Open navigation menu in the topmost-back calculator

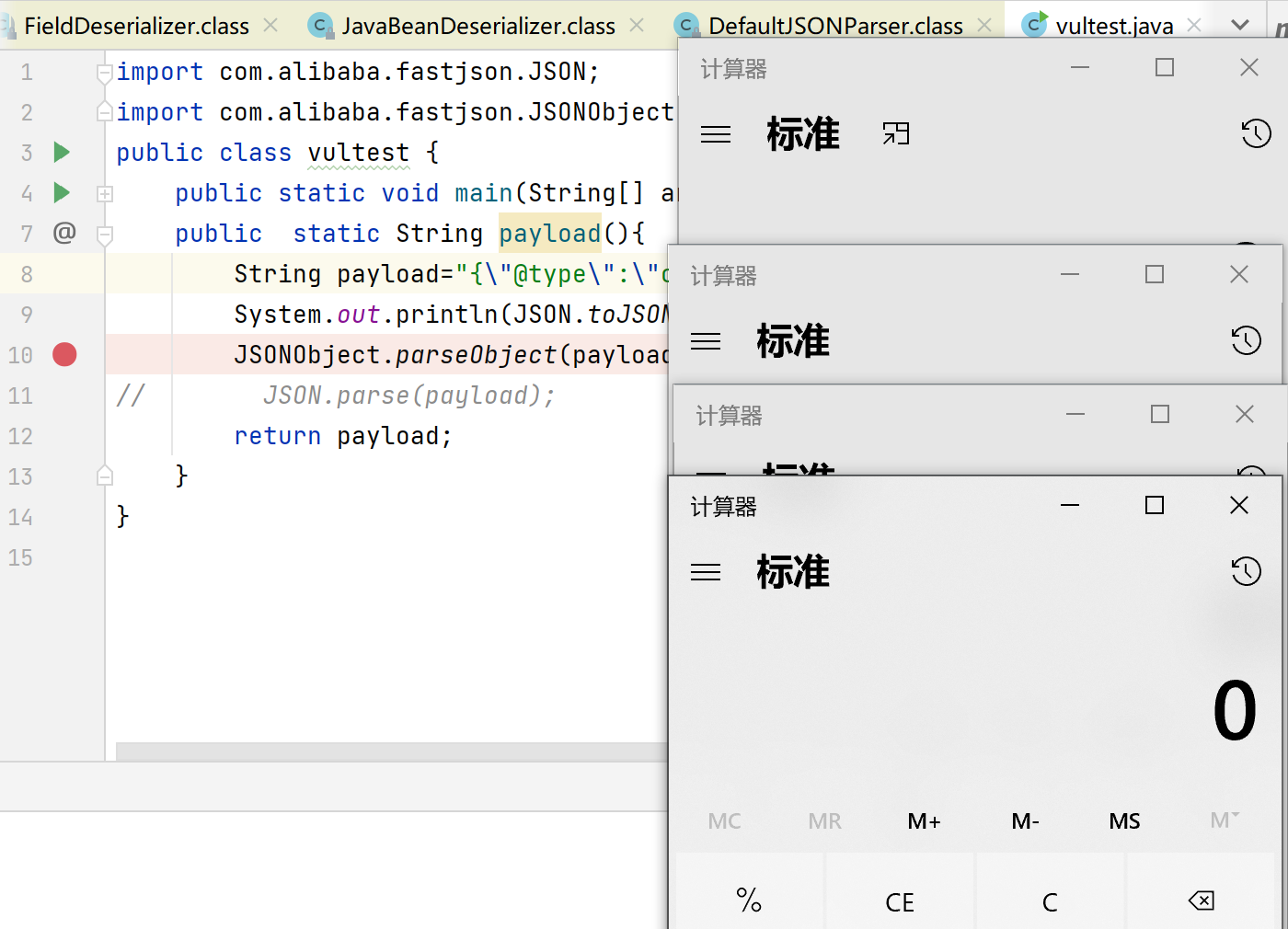[x=716, y=134]
